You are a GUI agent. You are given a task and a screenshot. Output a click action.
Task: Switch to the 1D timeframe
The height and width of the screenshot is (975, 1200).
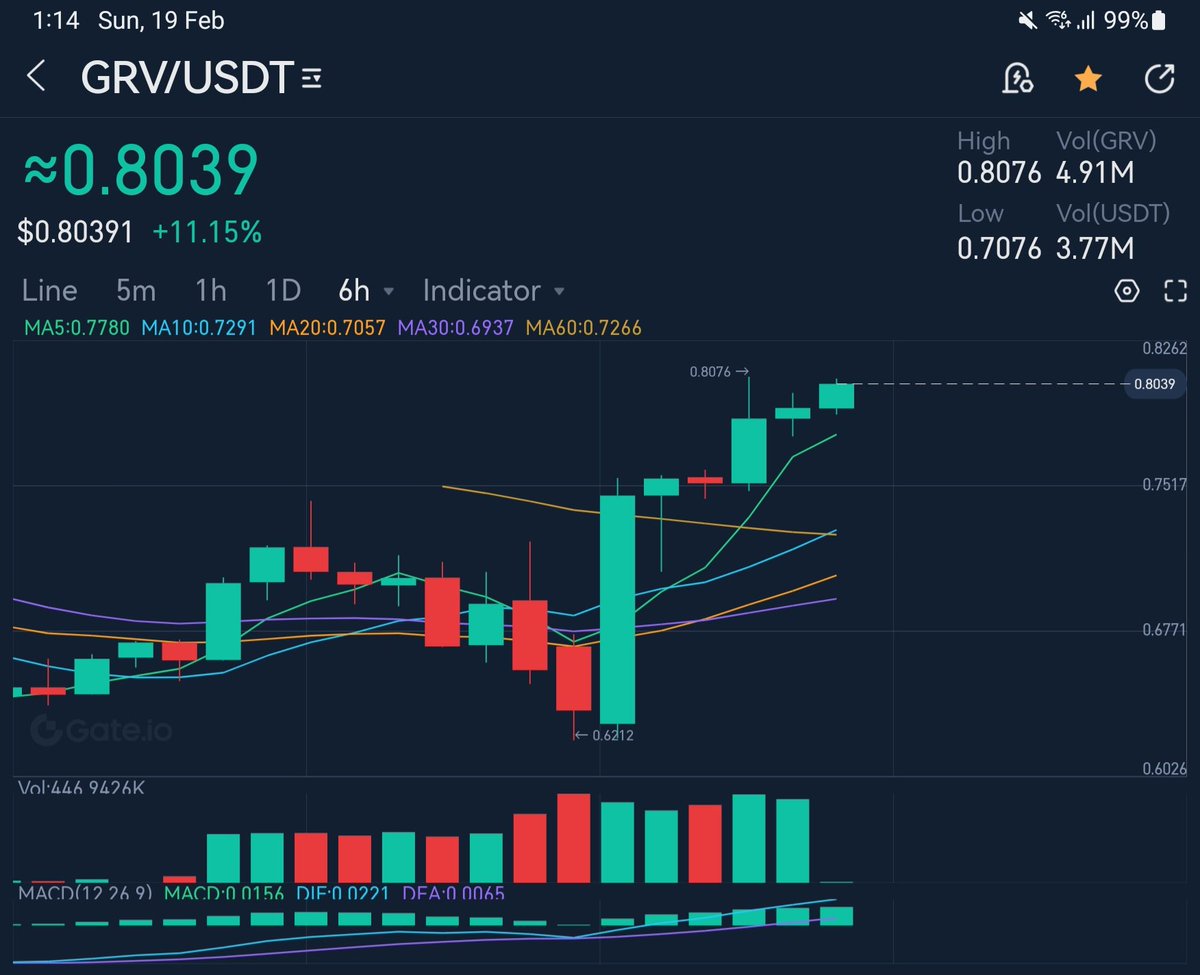[283, 290]
